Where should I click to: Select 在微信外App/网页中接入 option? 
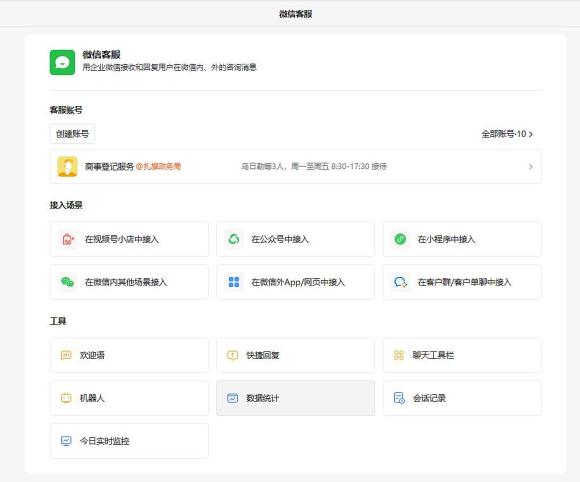tap(296, 282)
